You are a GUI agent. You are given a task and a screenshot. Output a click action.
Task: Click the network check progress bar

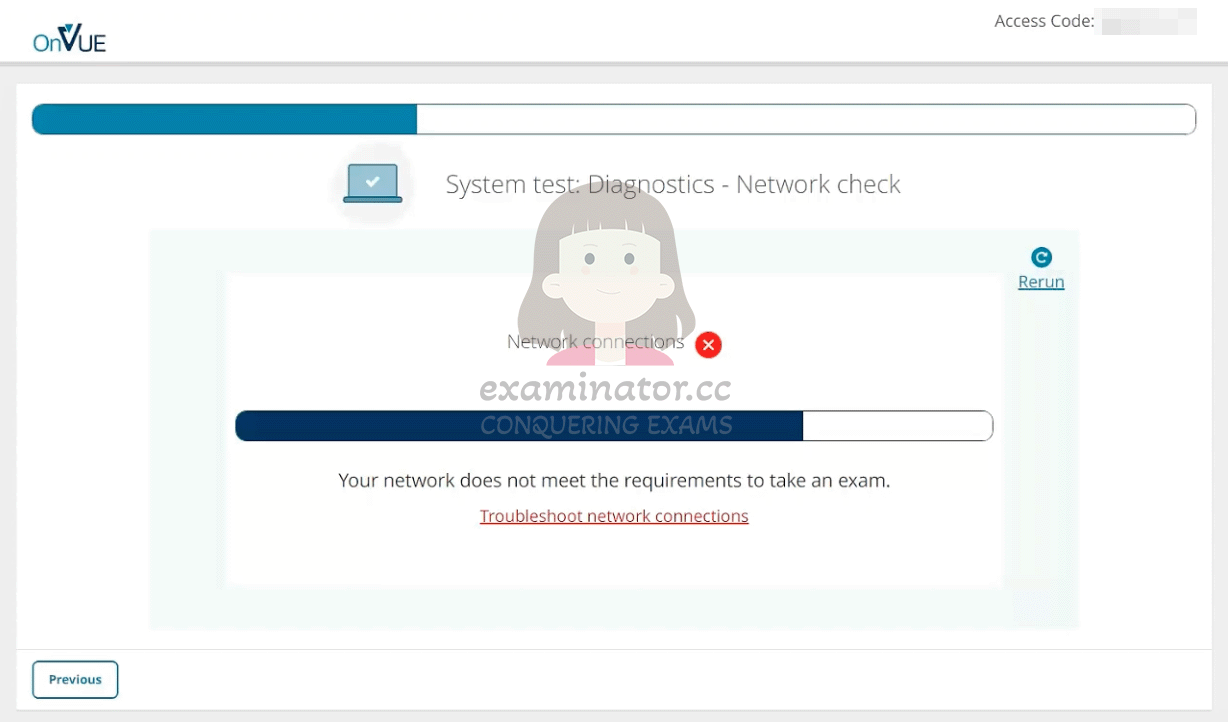pyautogui.click(x=614, y=426)
